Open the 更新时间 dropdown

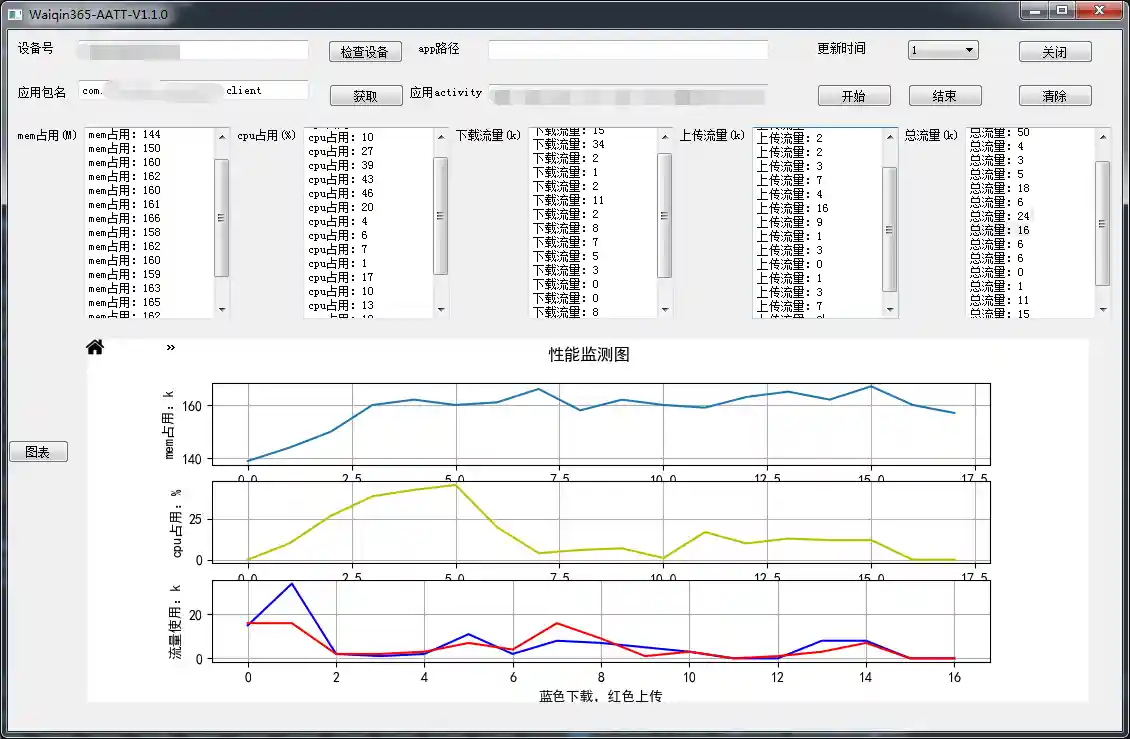[943, 50]
